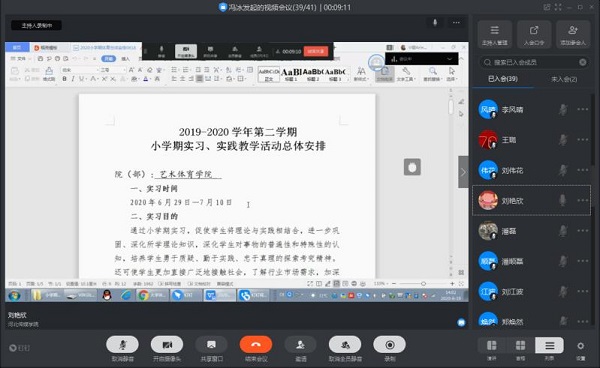
Task: Click the 格式刷 format painter icon
Action: pyautogui.click(x=49, y=74)
